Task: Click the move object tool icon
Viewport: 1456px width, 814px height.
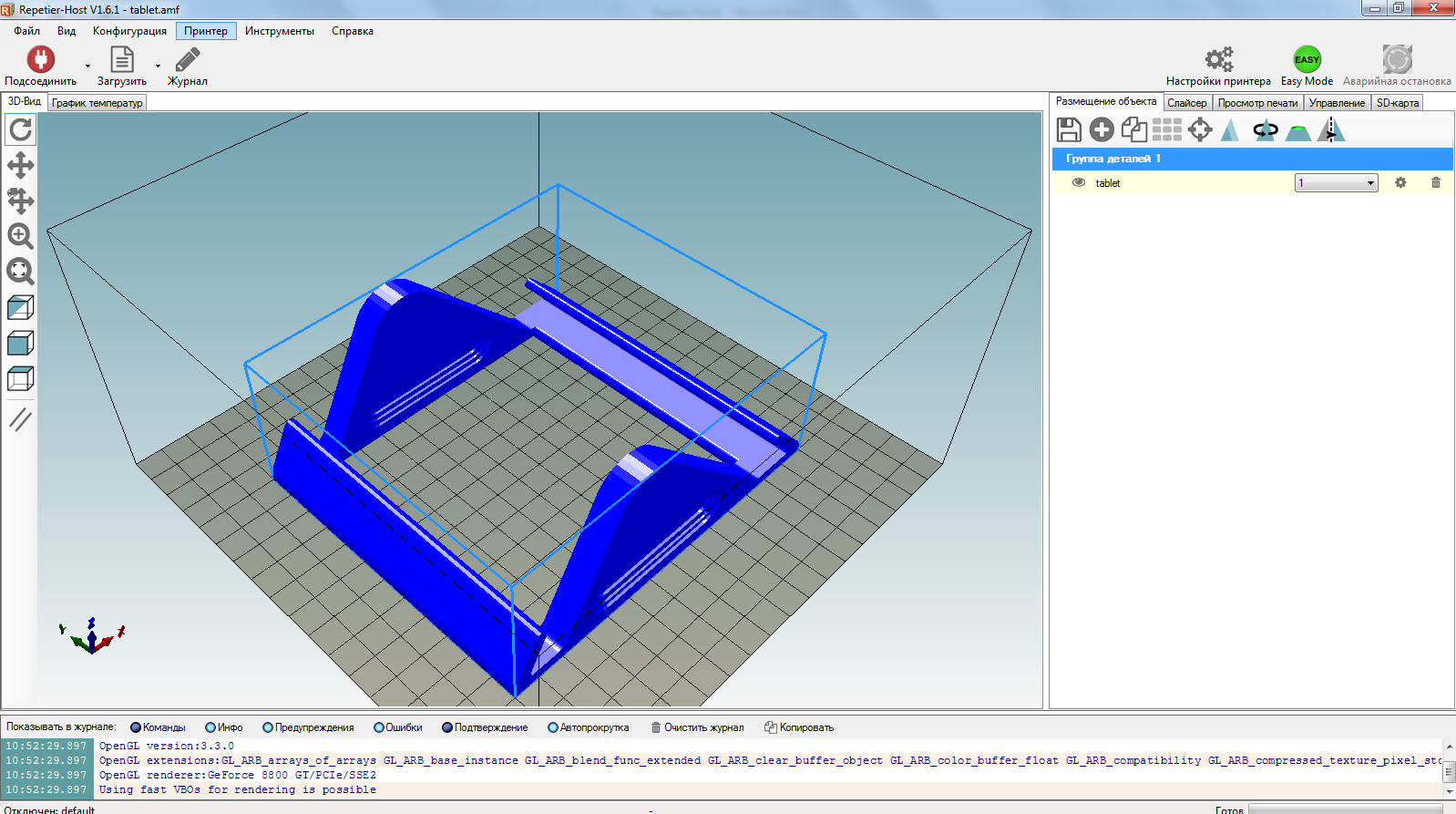Action: click(20, 201)
